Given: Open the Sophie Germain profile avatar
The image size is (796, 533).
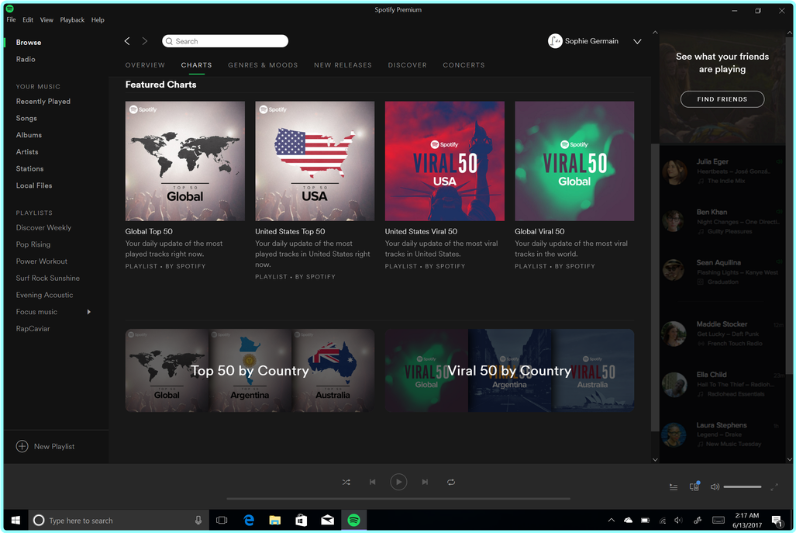Looking at the screenshot, I should pos(555,41).
